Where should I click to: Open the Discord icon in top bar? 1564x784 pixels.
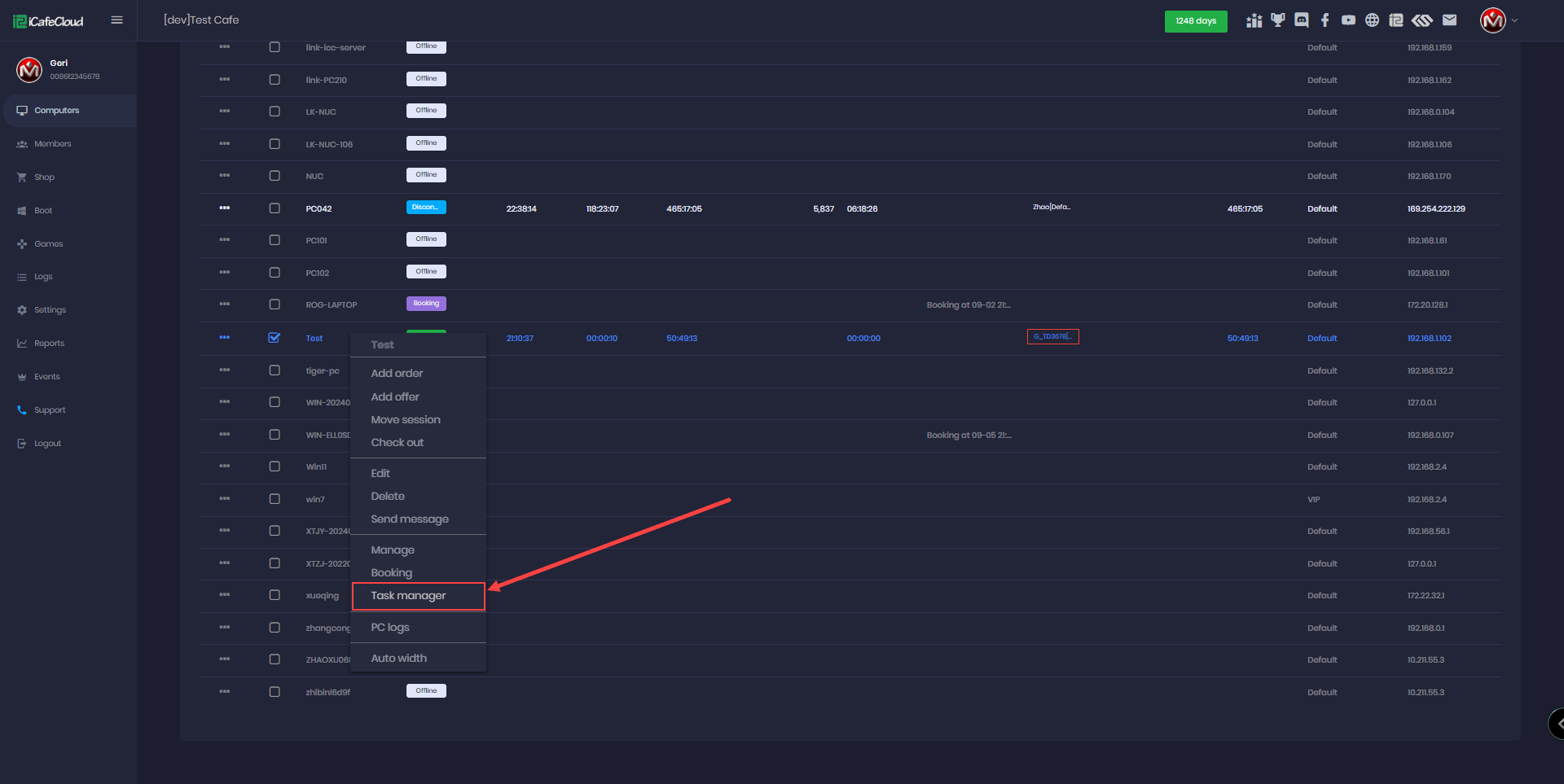[1302, 20]
